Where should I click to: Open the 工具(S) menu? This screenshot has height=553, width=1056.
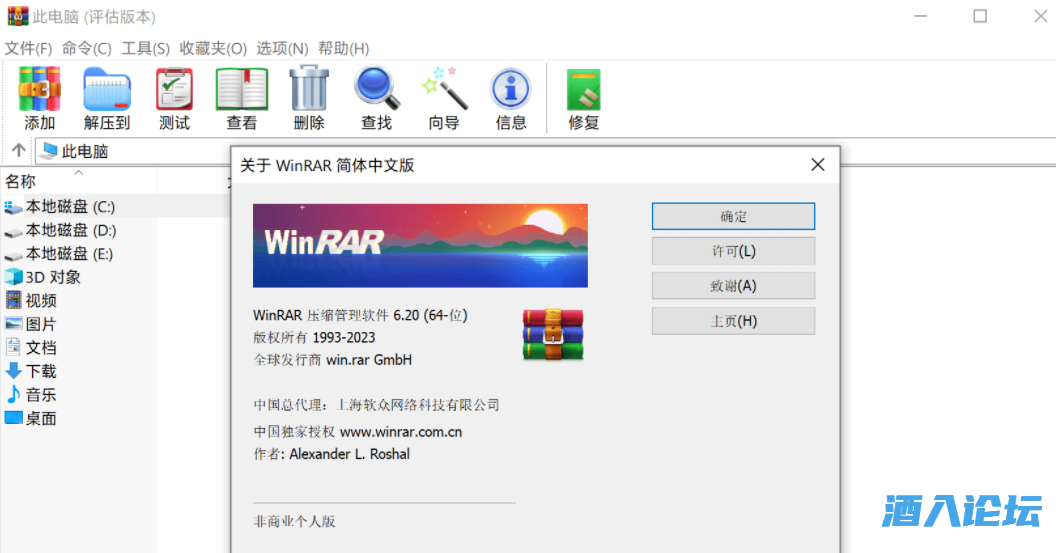pyautogui.click(x=145, y=48)
